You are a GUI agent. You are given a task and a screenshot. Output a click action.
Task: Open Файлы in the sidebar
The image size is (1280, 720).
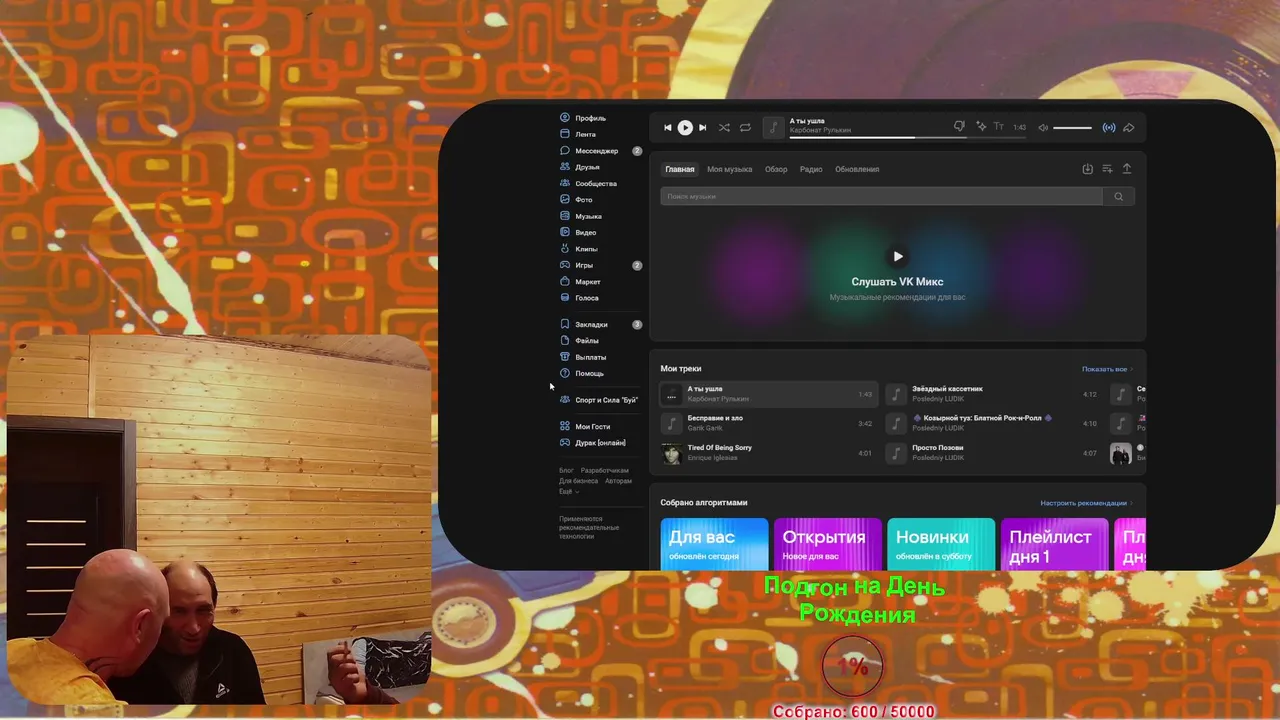point(580,341)
